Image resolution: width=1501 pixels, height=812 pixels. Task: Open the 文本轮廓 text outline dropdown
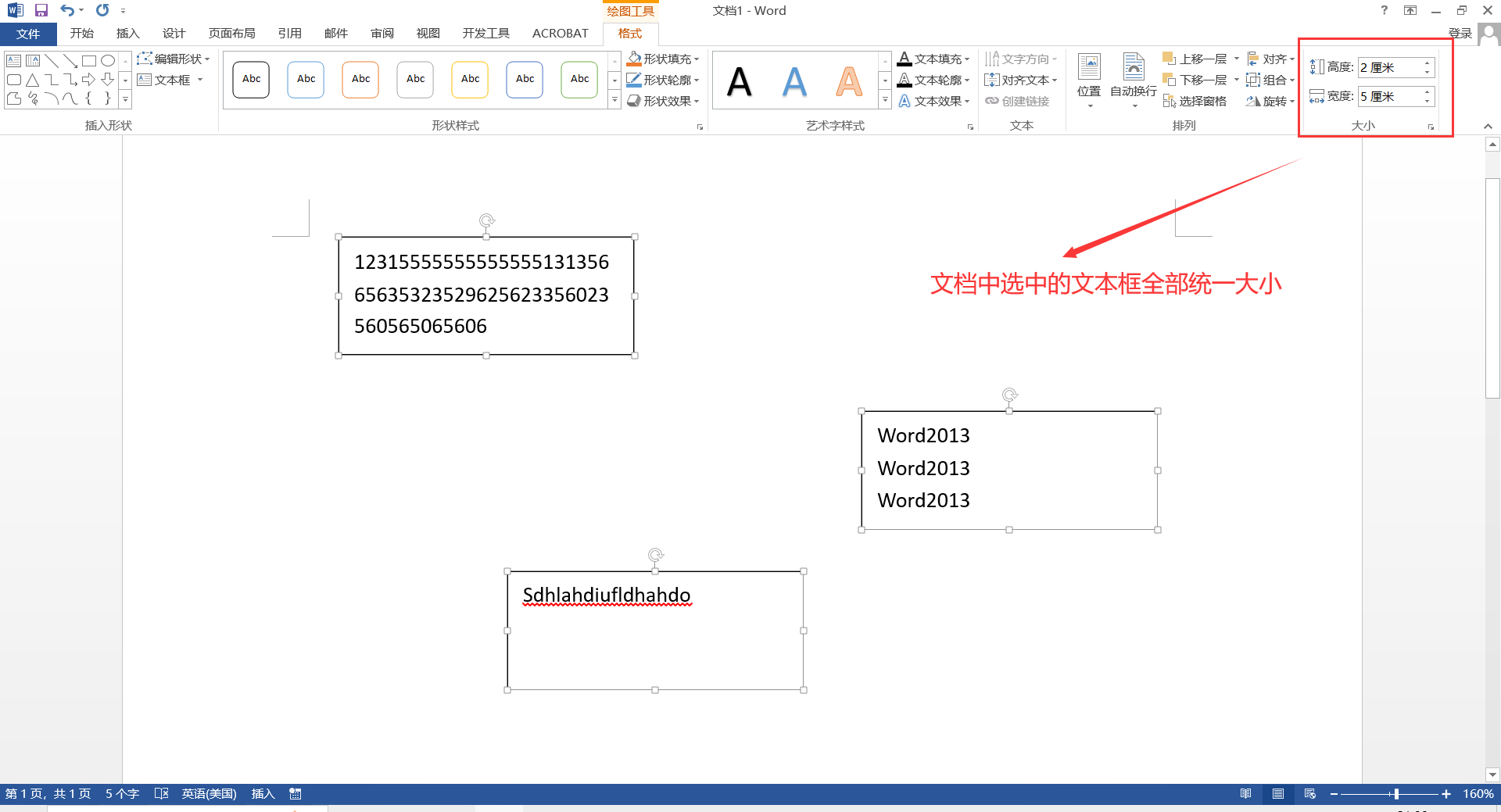[x=933, y=80]
